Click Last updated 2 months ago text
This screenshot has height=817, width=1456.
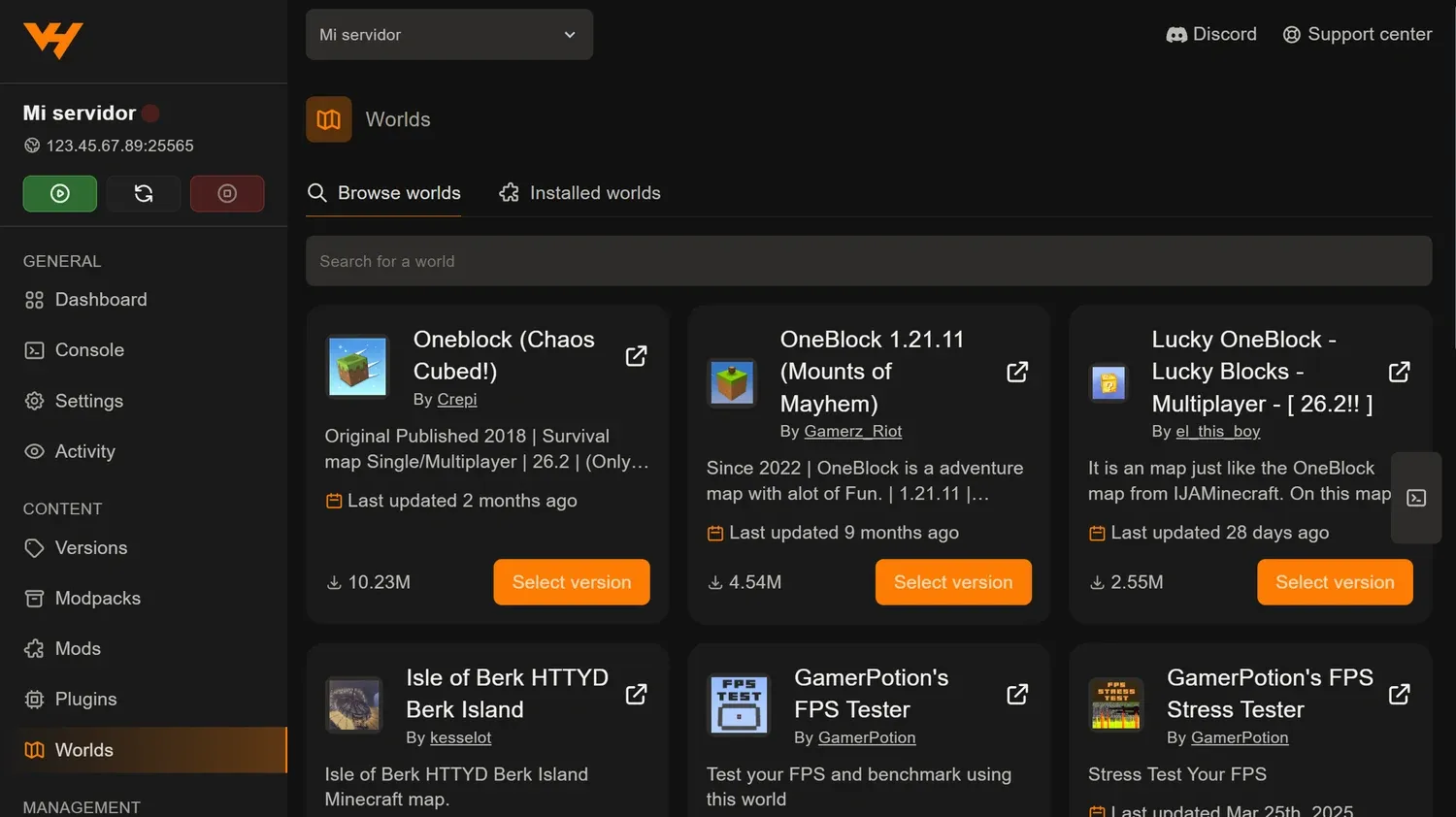click(x=462, y=501)
